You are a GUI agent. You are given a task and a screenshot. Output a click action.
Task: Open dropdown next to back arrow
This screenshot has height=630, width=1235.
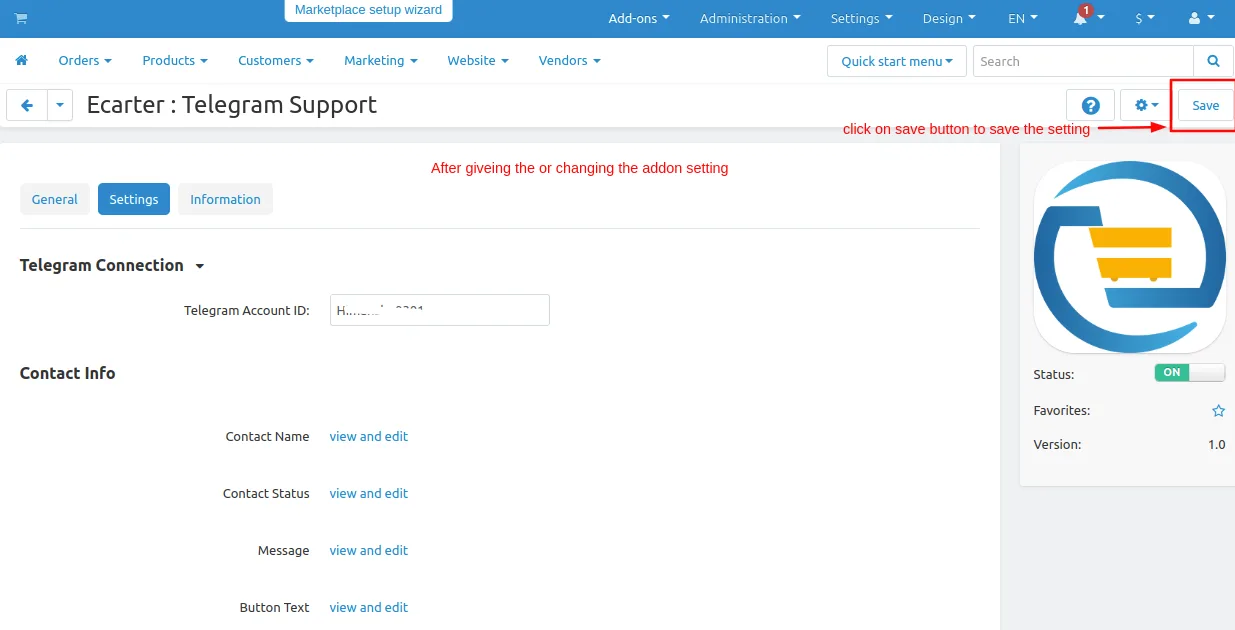[x=60, y=105]
